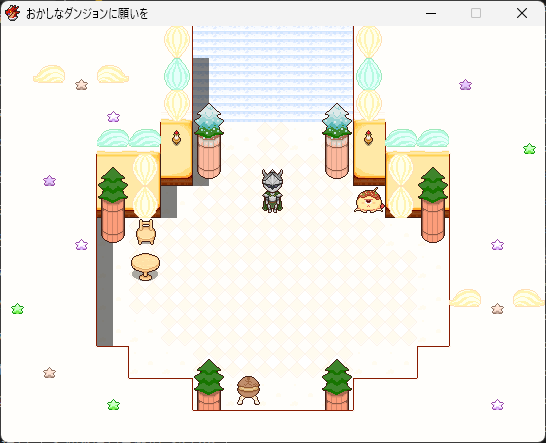Click the red dragon app icon in title bar

tap(13, 14)
